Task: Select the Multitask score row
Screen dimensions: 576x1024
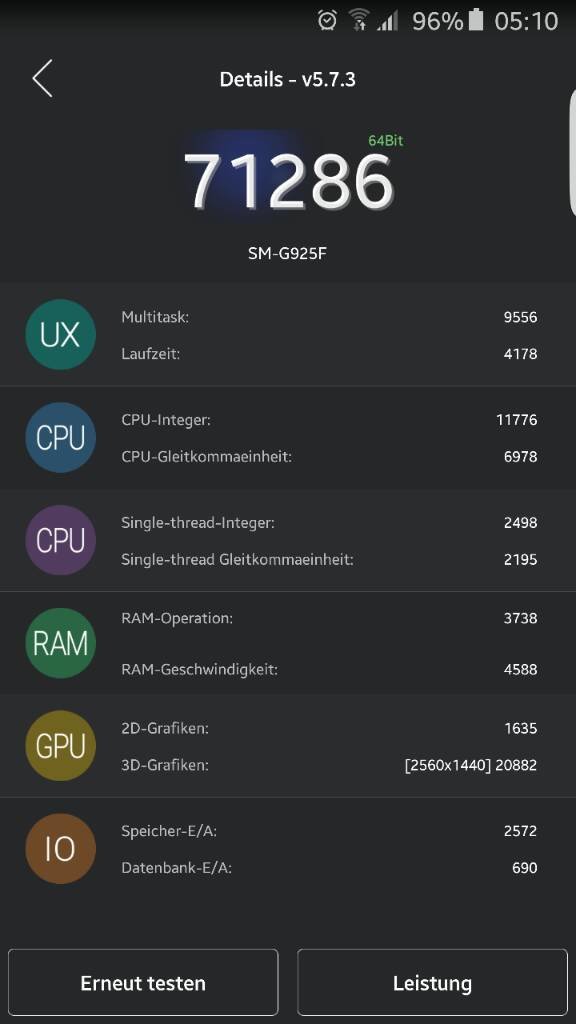Action: pos(329,317)
